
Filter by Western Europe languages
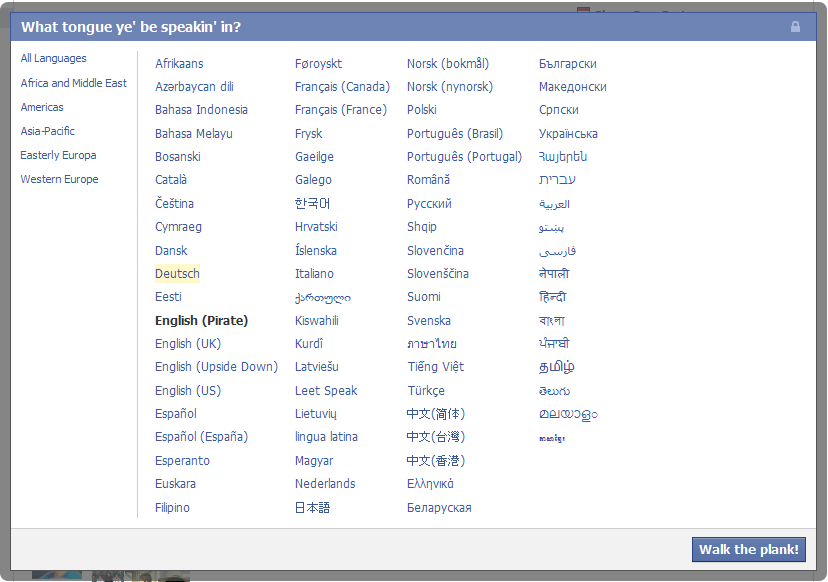59,179
